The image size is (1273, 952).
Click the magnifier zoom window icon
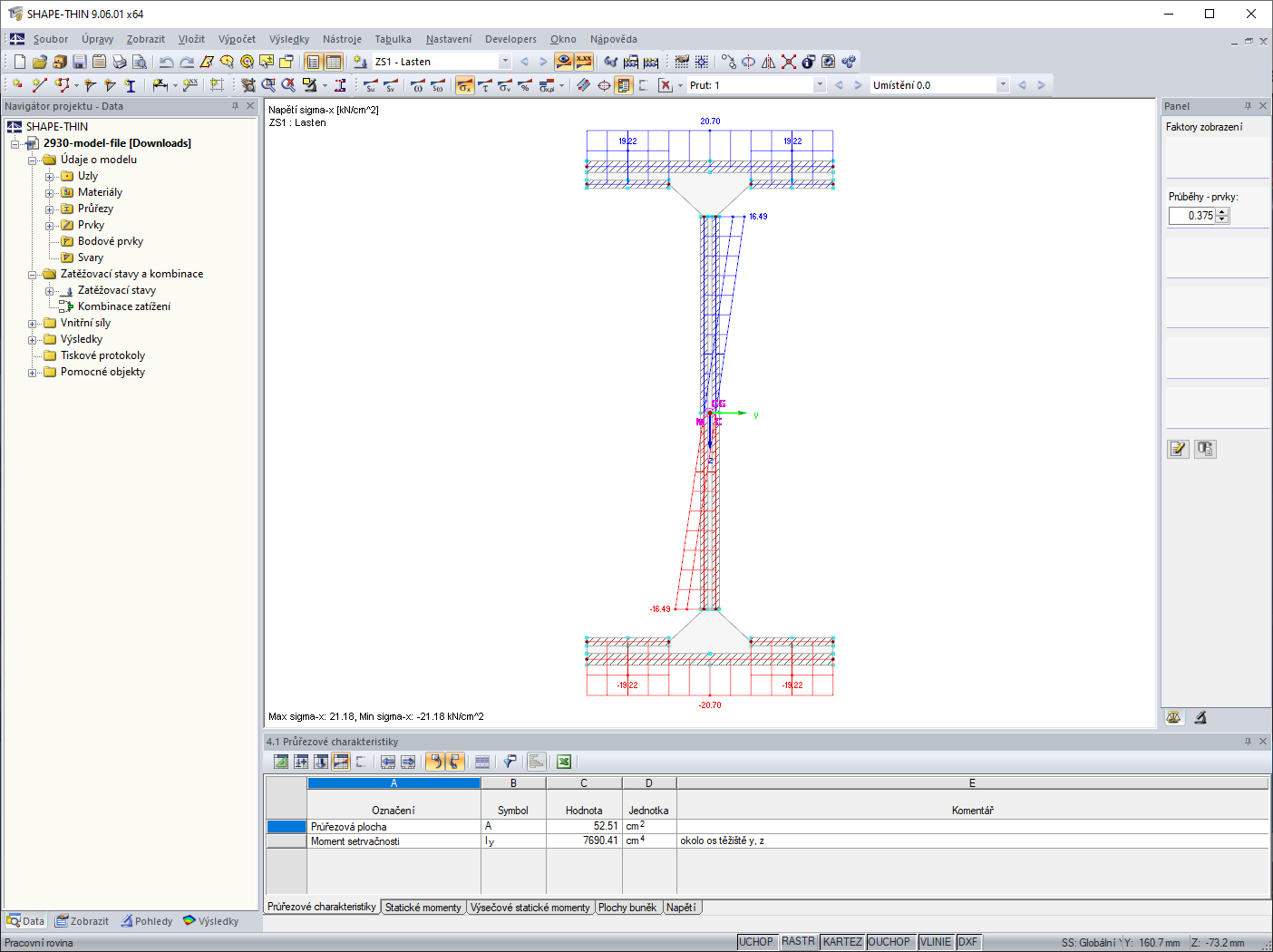268,85
